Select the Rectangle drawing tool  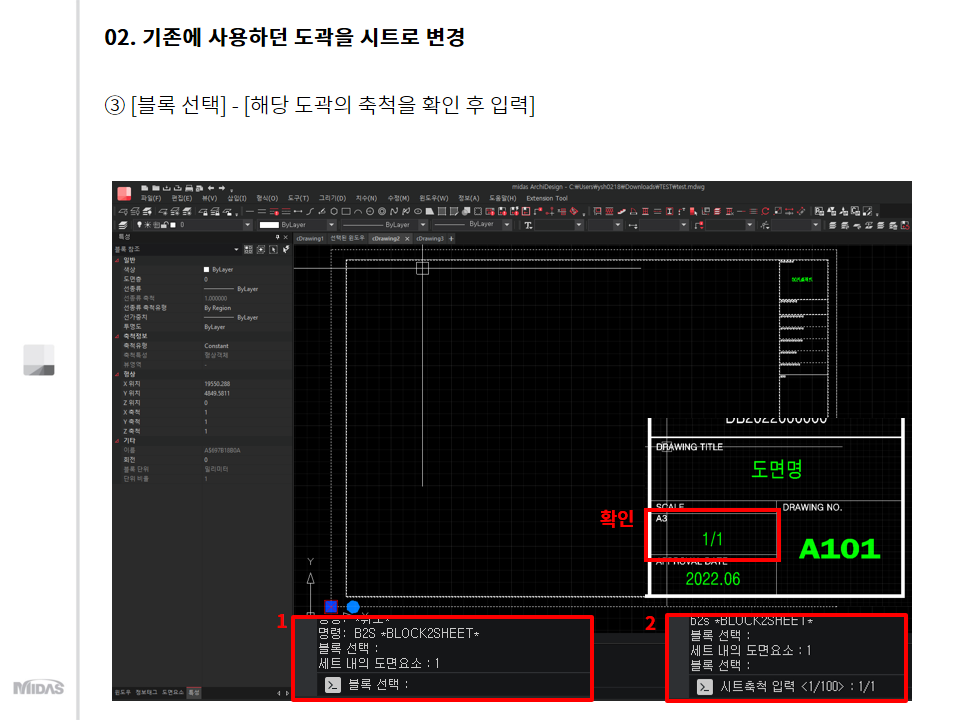pos(346,212)
